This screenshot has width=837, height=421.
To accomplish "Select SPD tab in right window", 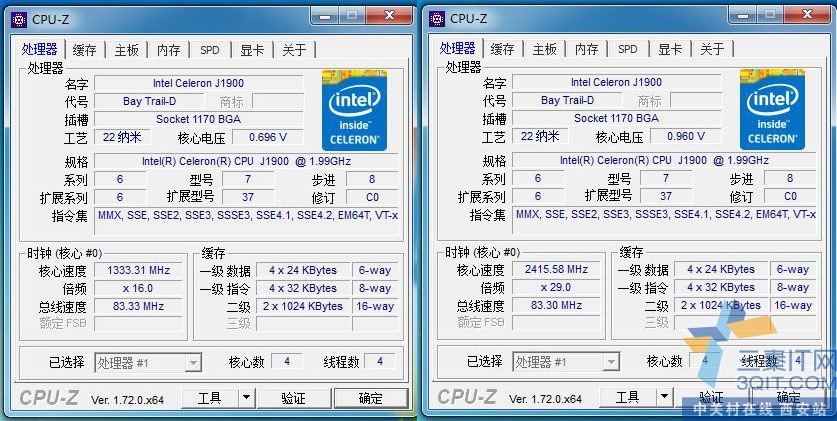I will [x=627, y=50].
